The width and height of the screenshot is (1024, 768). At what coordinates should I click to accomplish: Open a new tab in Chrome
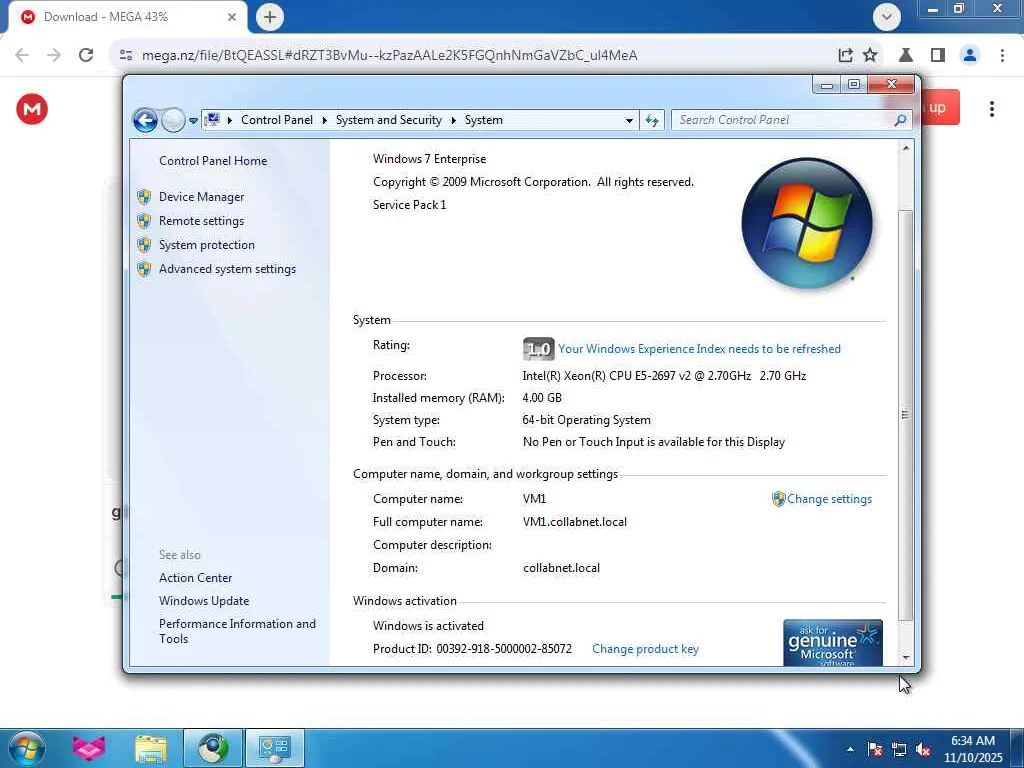pyautogui.click(x=270, y=17)
